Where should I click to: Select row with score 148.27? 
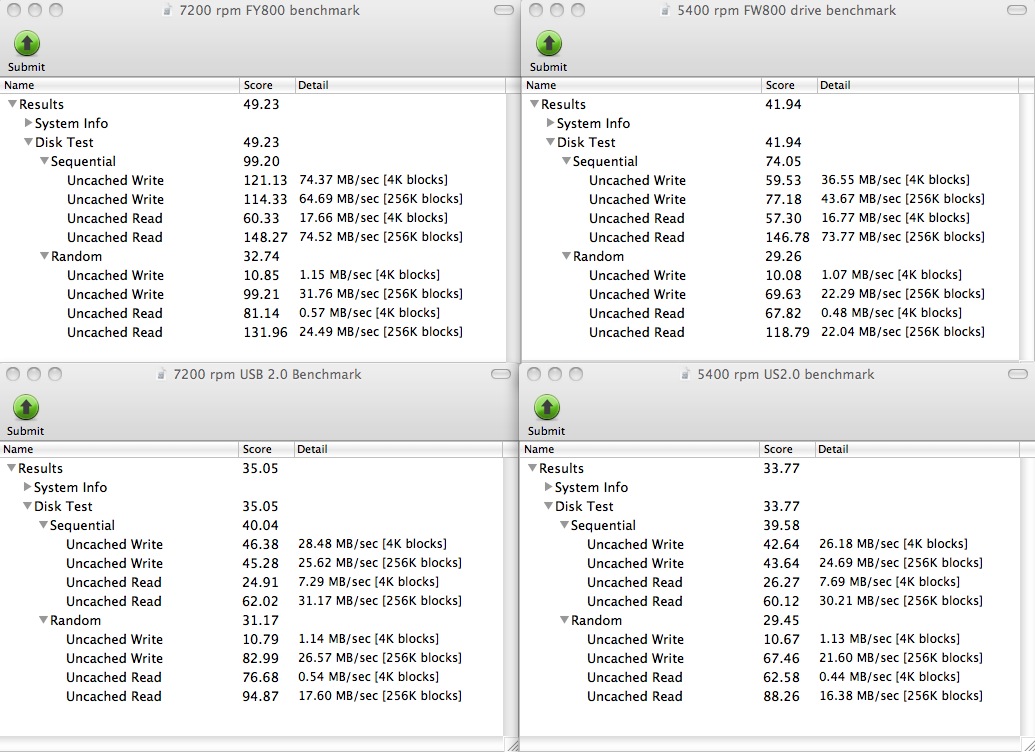(253, 237)
